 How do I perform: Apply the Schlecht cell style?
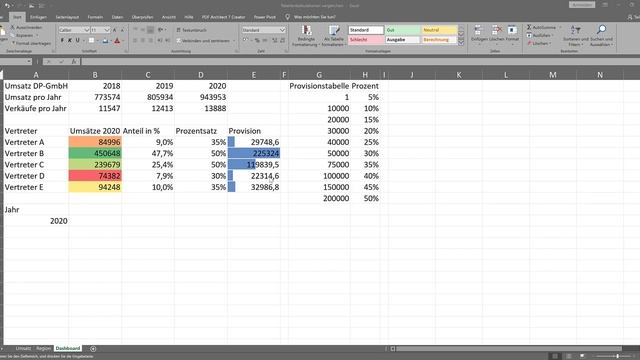[x=366, y=40]
